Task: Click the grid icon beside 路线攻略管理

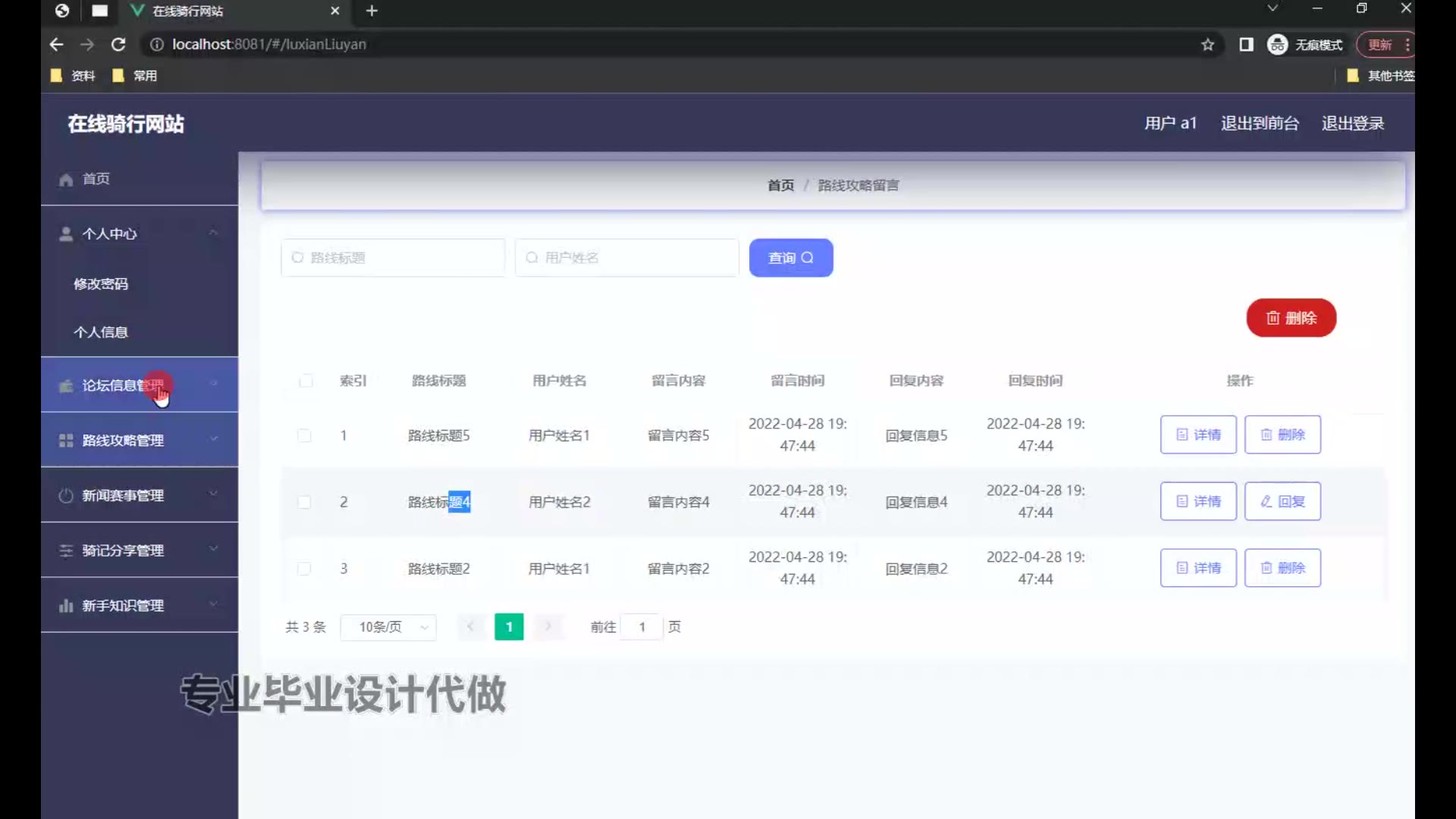Action: coord(66,441)
